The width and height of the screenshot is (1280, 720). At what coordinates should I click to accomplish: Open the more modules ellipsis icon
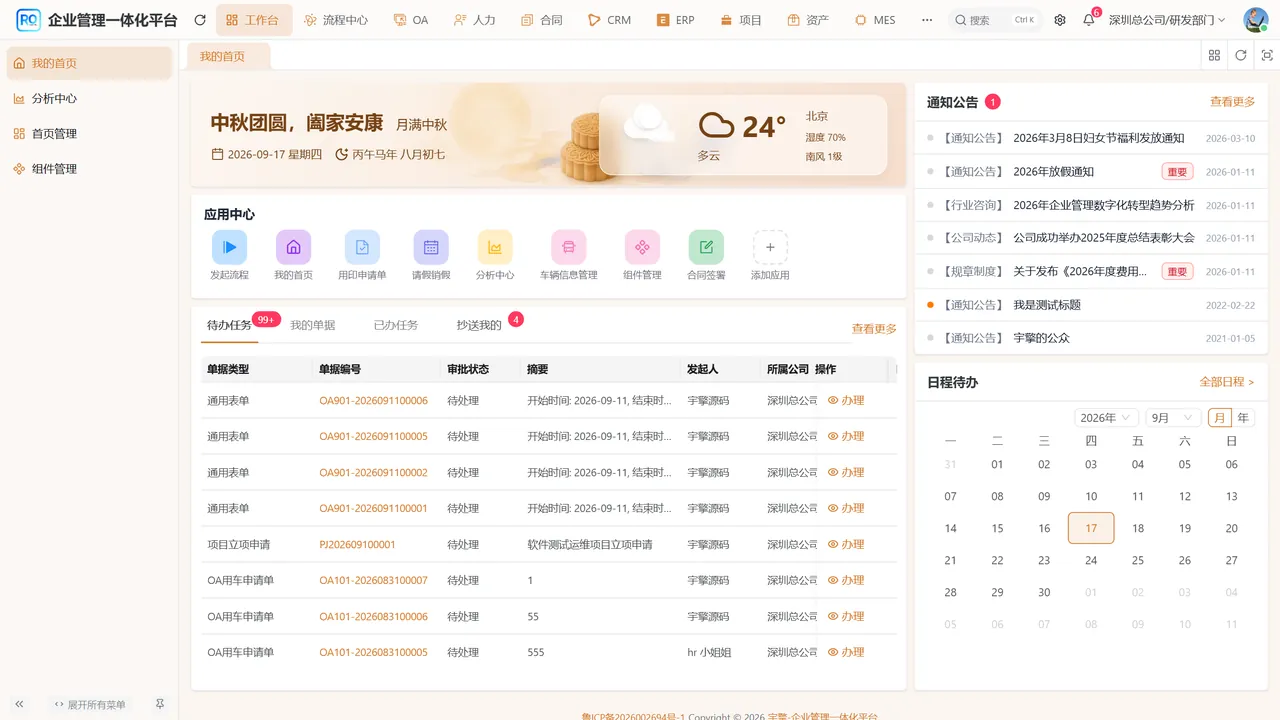coord(927,20)
